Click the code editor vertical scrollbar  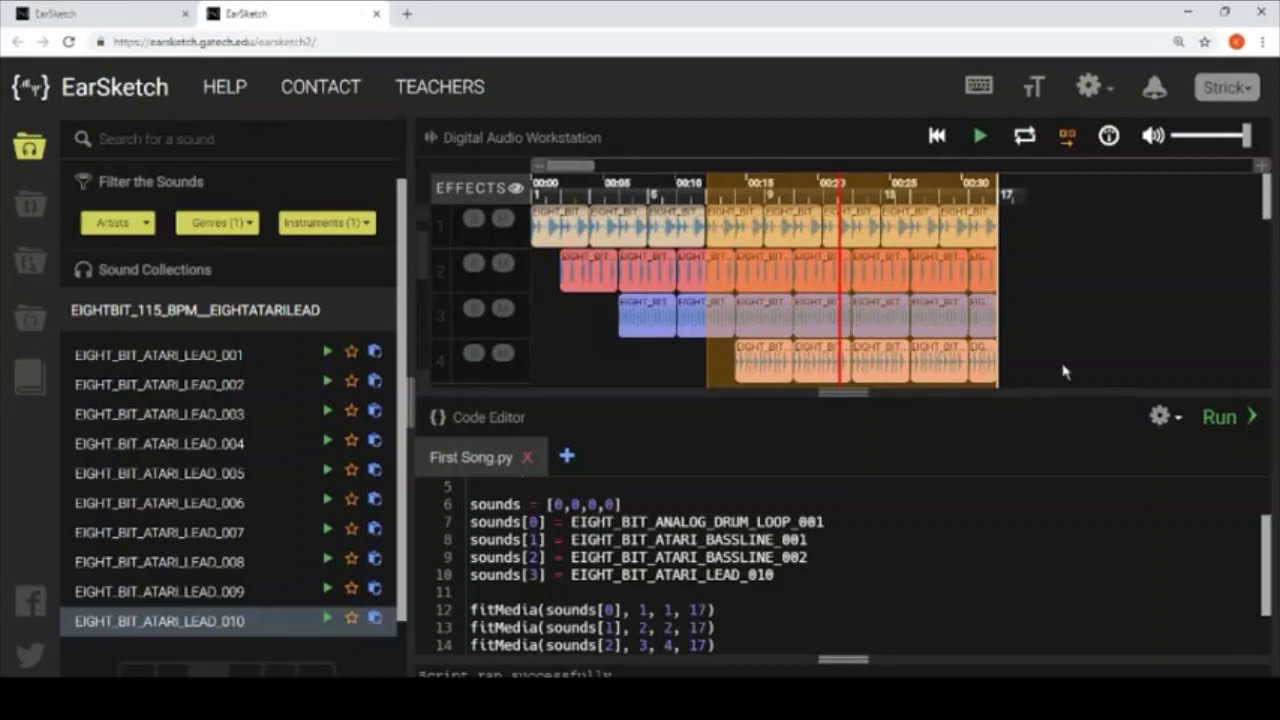click(x=1265, y=565)
